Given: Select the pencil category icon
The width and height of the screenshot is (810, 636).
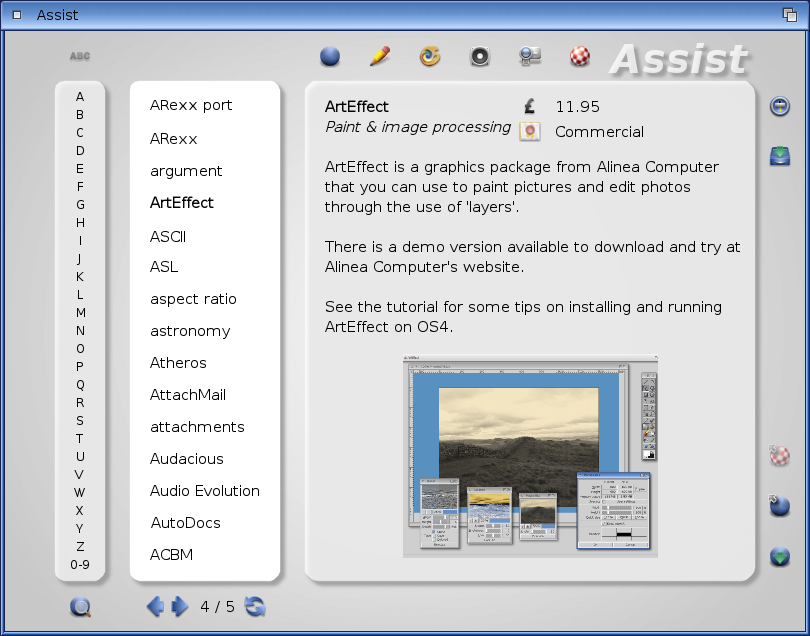Looking at the screenshot, I should click(x=380, y=56).
